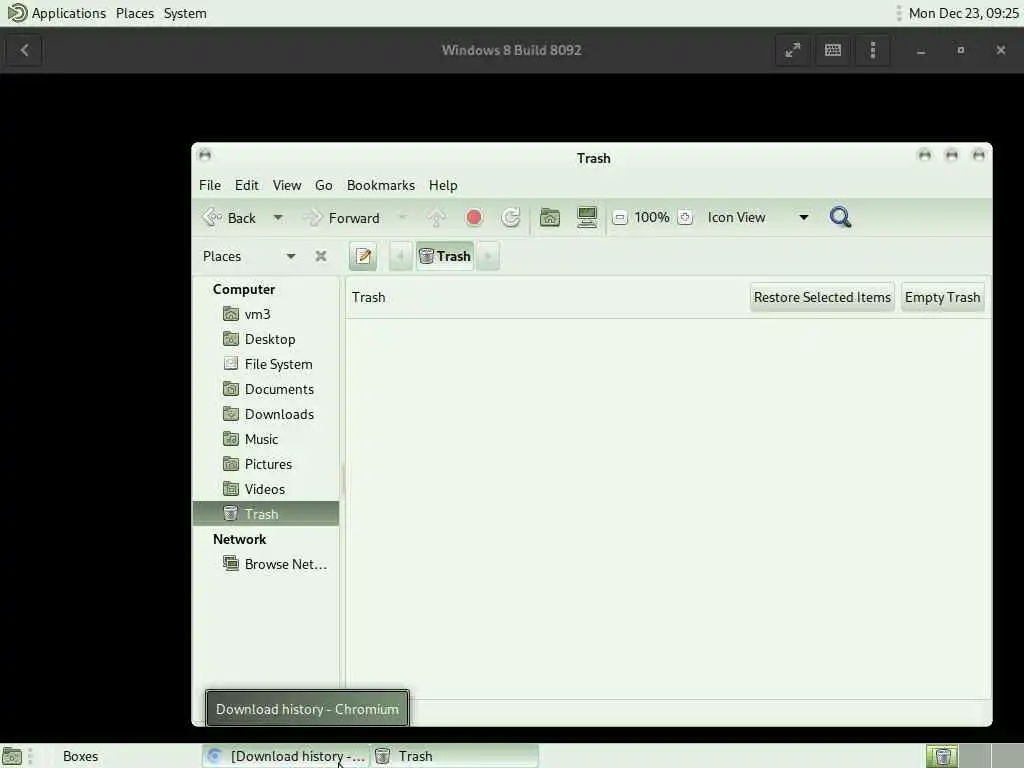The image size is (1024, 768).
Task: Select Downloads in the sidebar
Action: (266, 414)
